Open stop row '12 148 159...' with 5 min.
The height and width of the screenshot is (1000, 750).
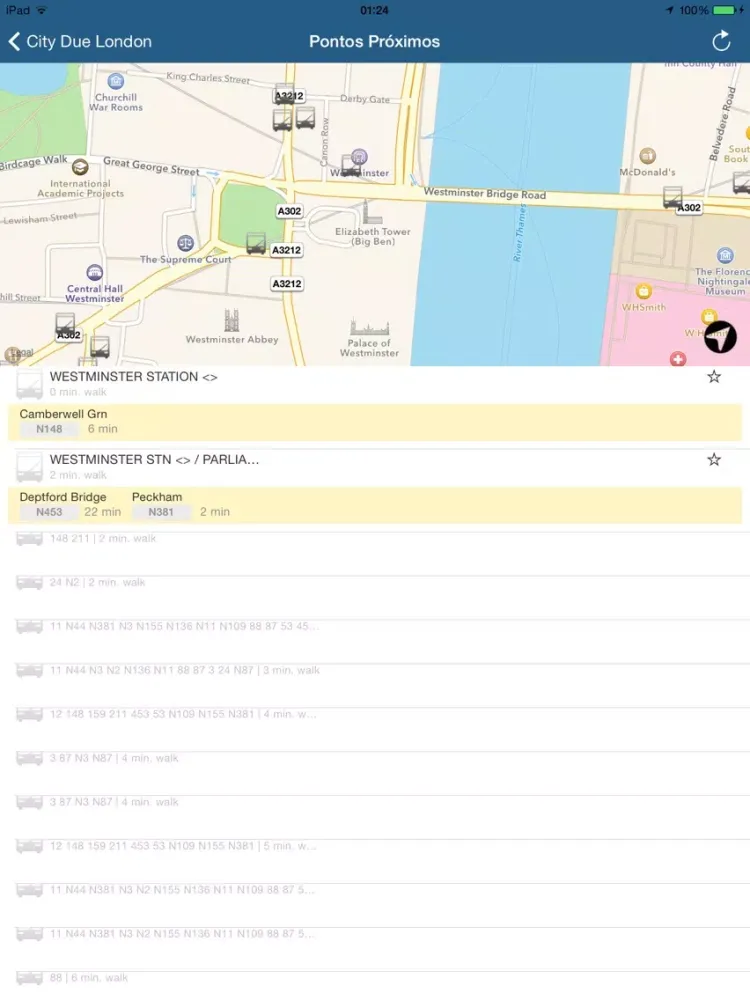[375, 862]
